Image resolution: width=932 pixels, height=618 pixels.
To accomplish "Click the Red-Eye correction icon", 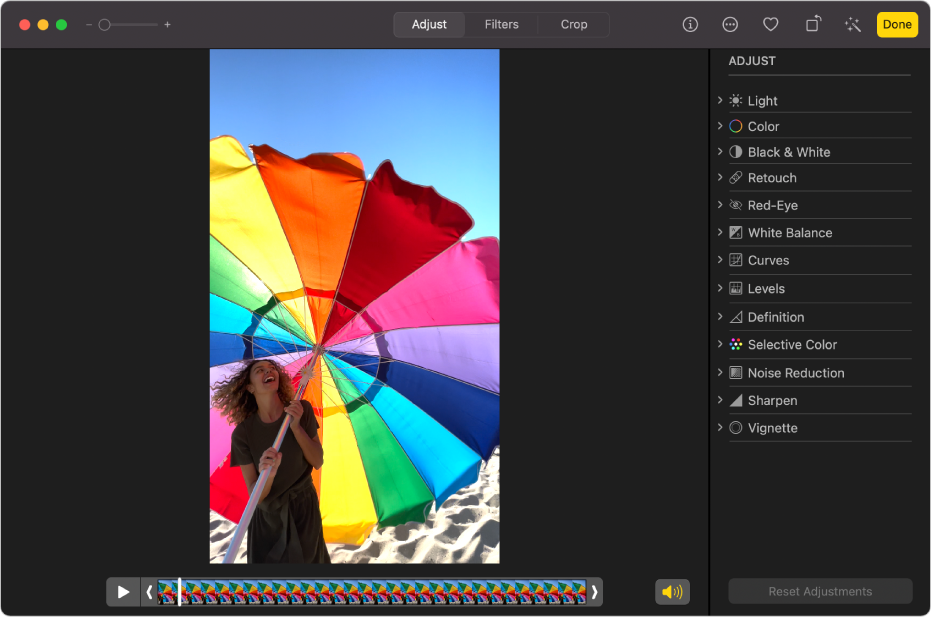I will click(736, 205).
